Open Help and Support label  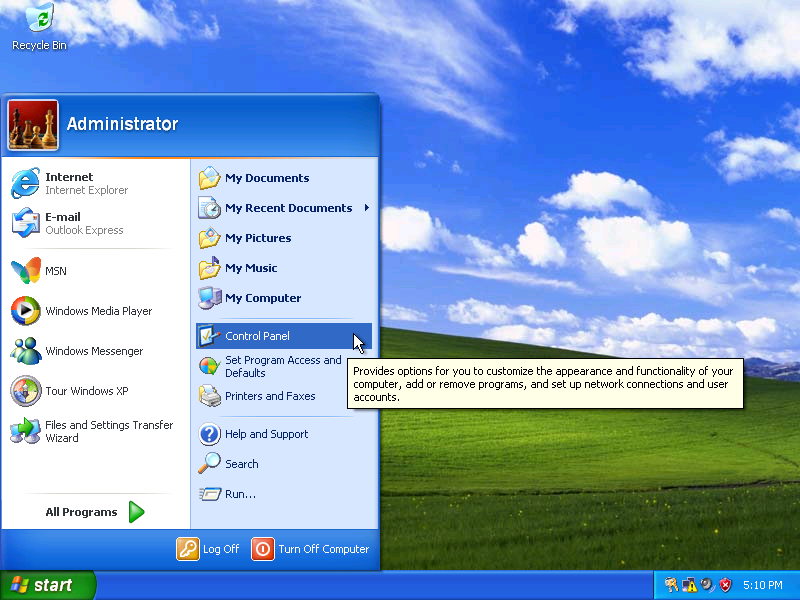coord(266,434)
